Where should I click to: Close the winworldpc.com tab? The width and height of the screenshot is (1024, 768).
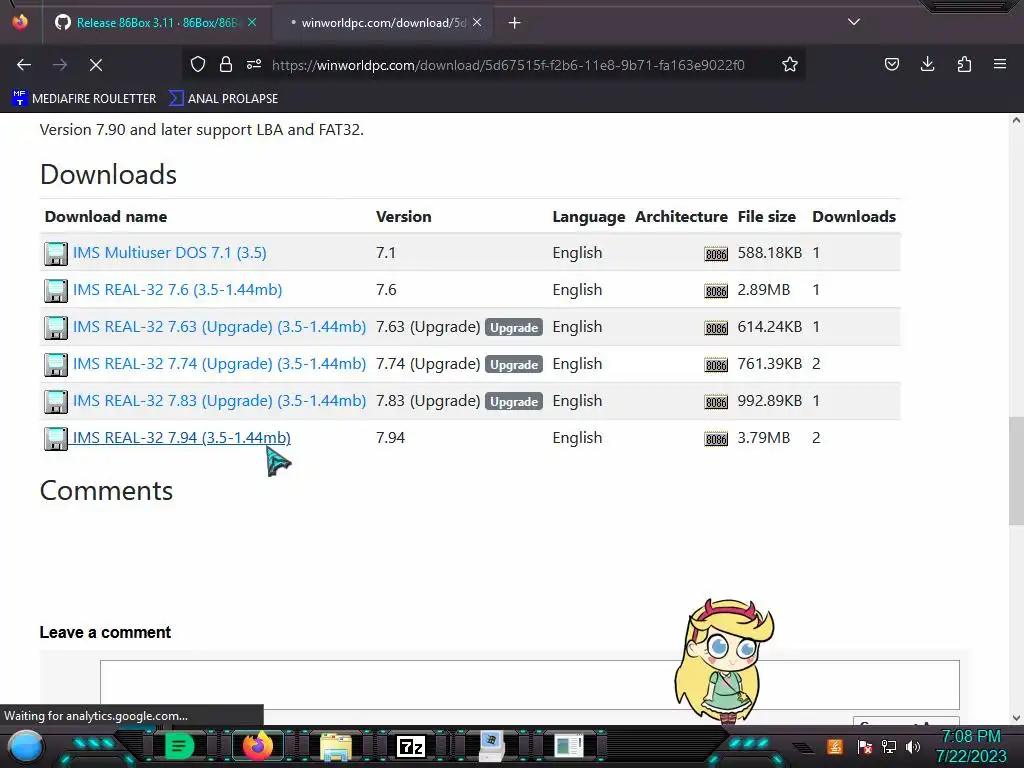coord(477,22)
